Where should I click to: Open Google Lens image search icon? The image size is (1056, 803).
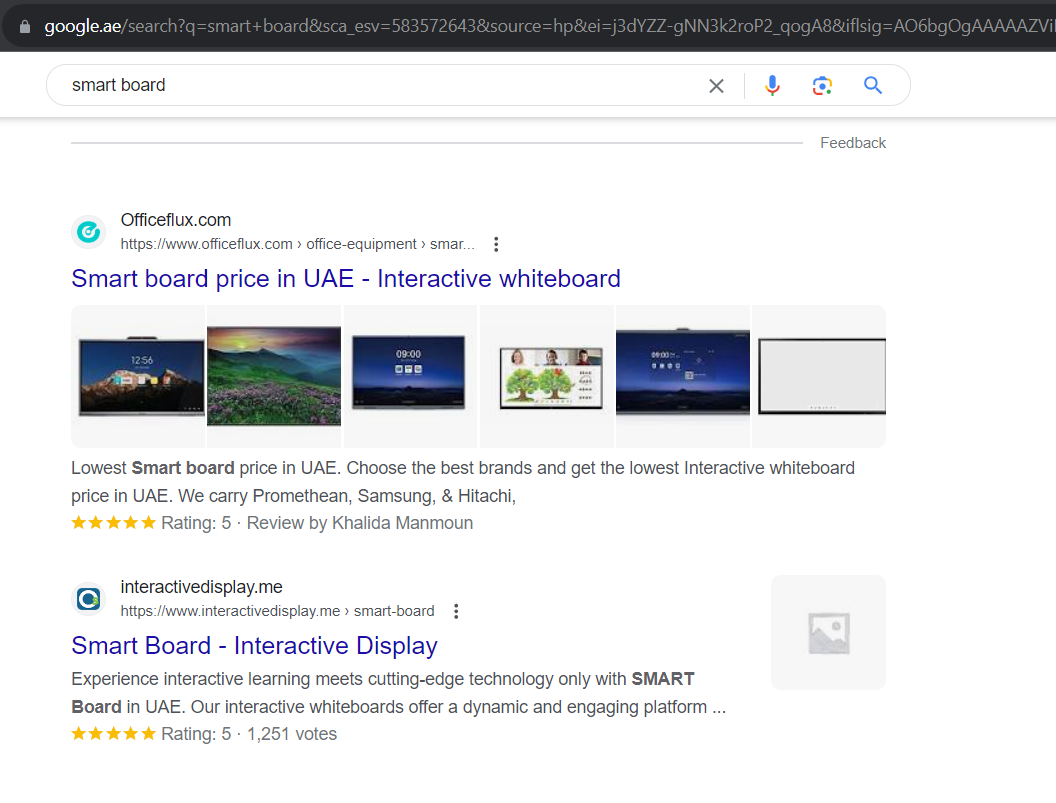click(822, 86)
